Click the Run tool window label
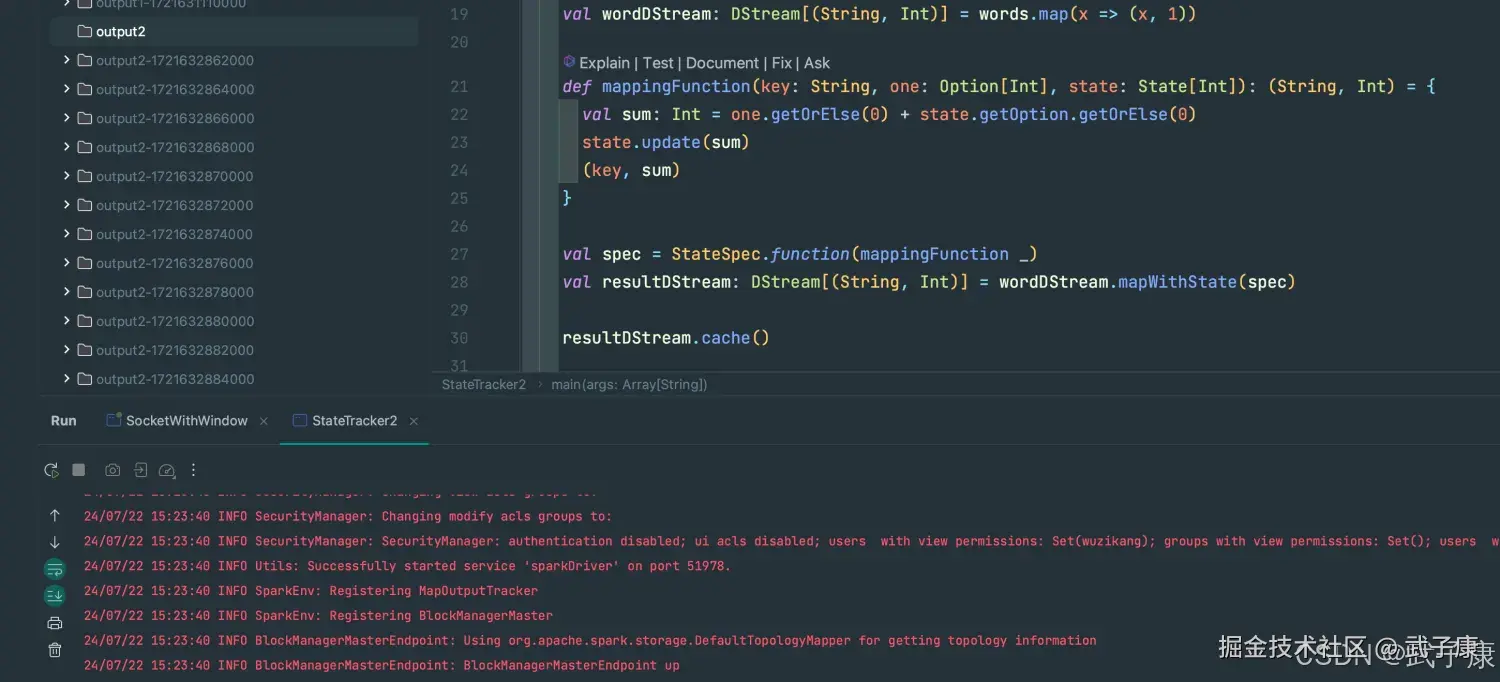The image size is (1500, 682). coord(64,421)
